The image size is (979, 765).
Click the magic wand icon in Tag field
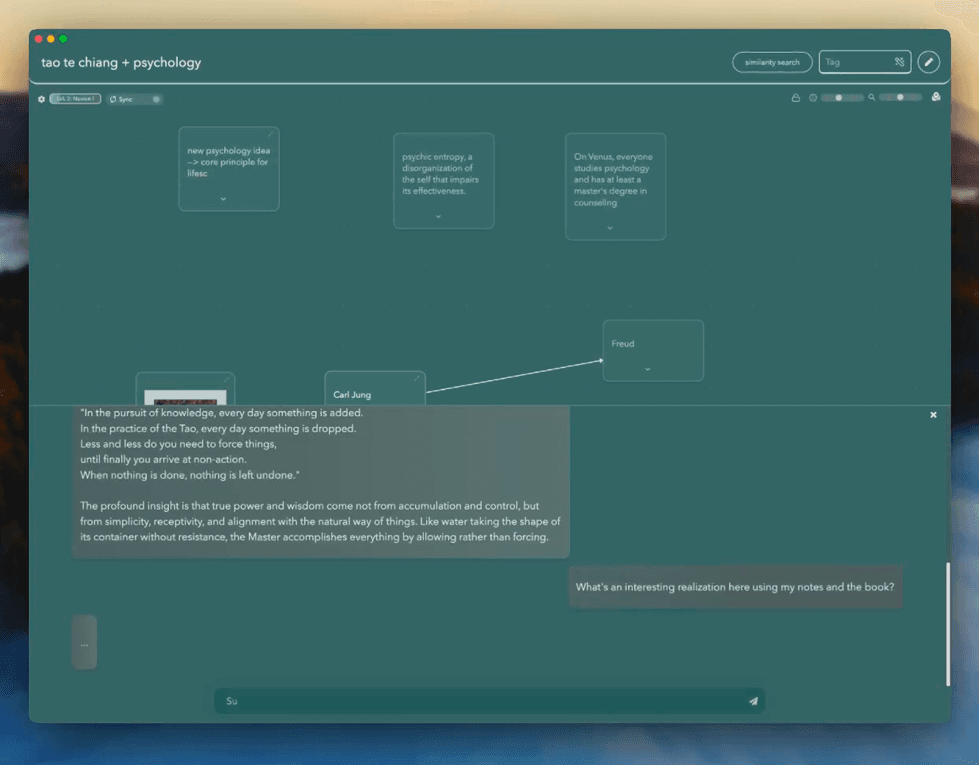click(899, 62)
